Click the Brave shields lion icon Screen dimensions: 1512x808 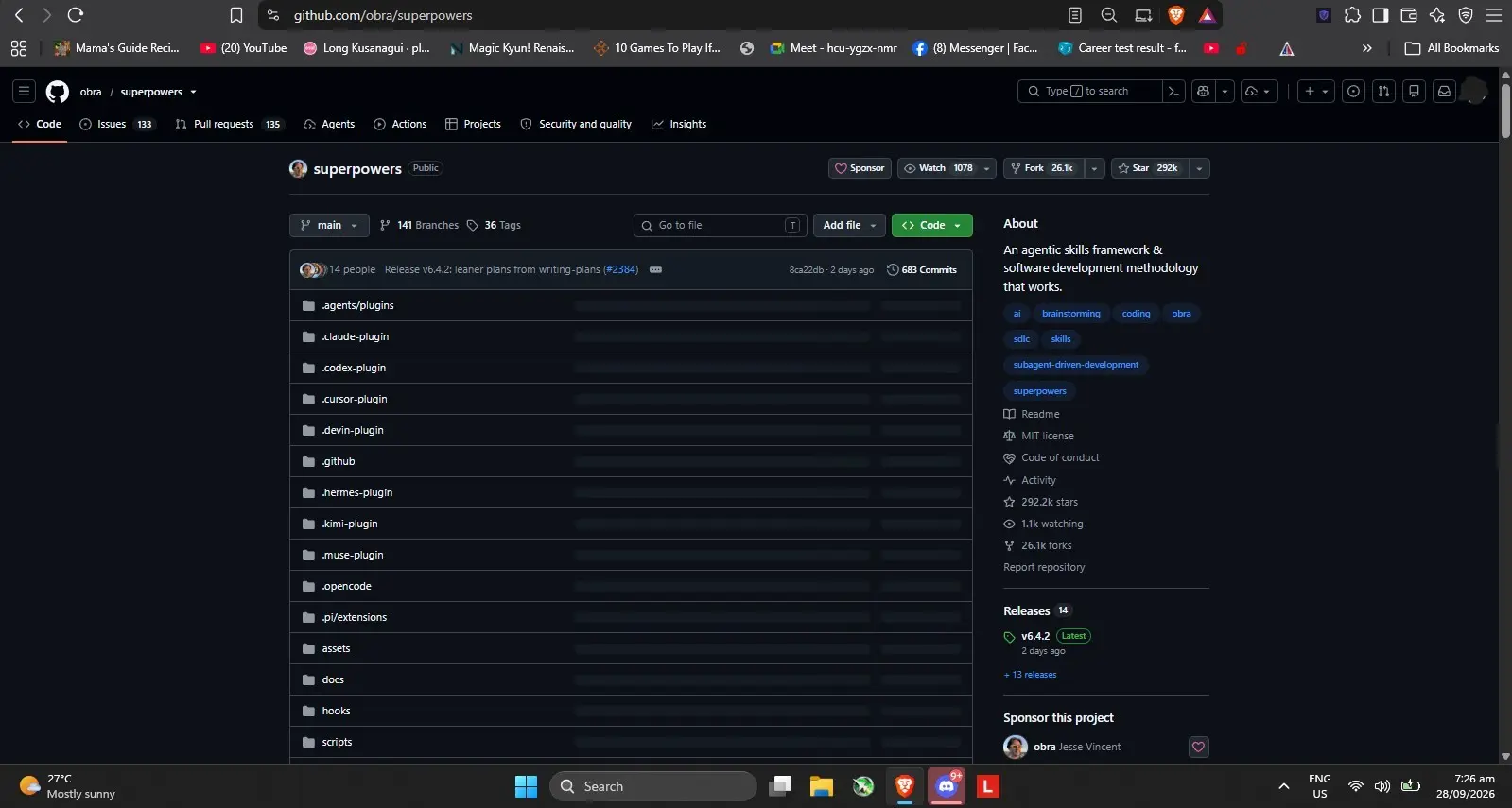(x=1176, y=15)
